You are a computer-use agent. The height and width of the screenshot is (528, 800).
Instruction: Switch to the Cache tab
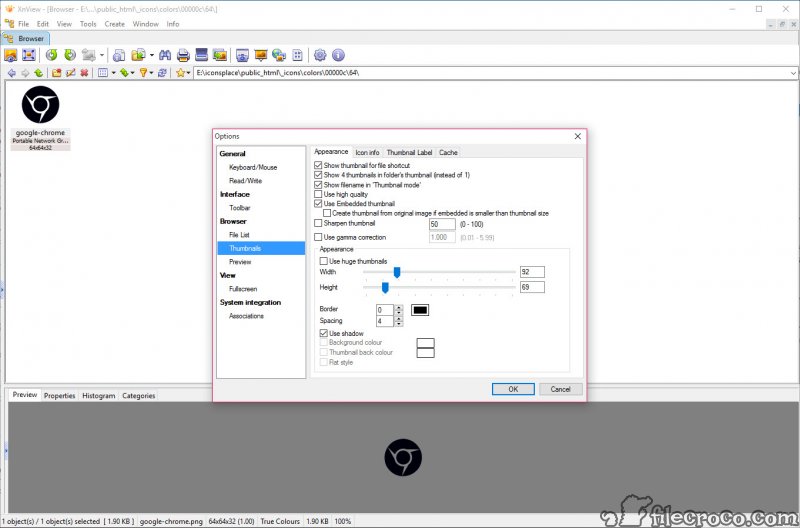coord(448,153)
